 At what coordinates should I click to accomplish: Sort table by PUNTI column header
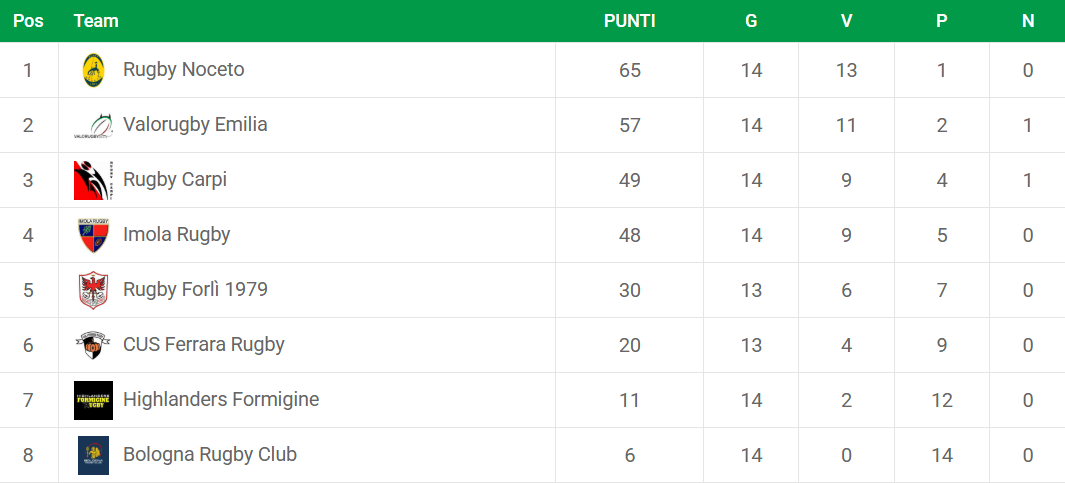(x=630, y=21)
